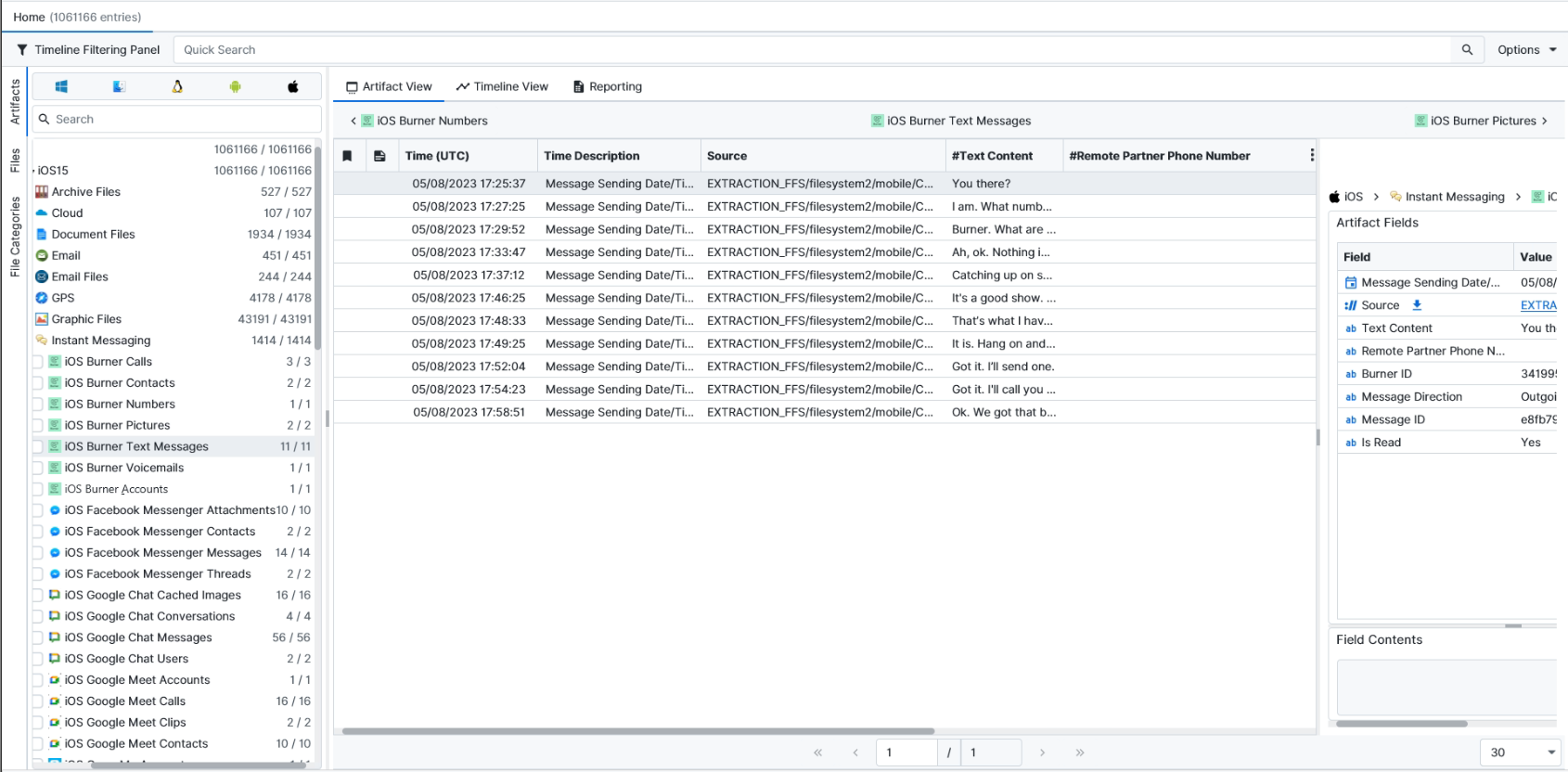Open the File Categories side tab

click(x=15, y=237)
